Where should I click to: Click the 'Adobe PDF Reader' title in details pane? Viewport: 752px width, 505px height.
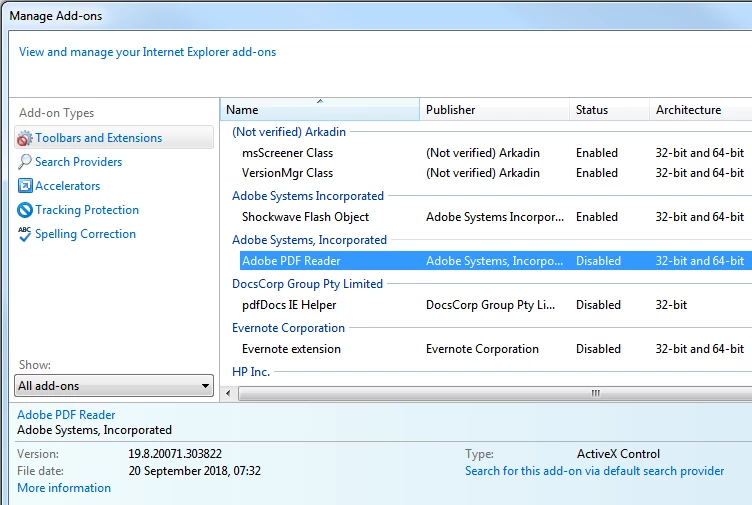[66, 415]
